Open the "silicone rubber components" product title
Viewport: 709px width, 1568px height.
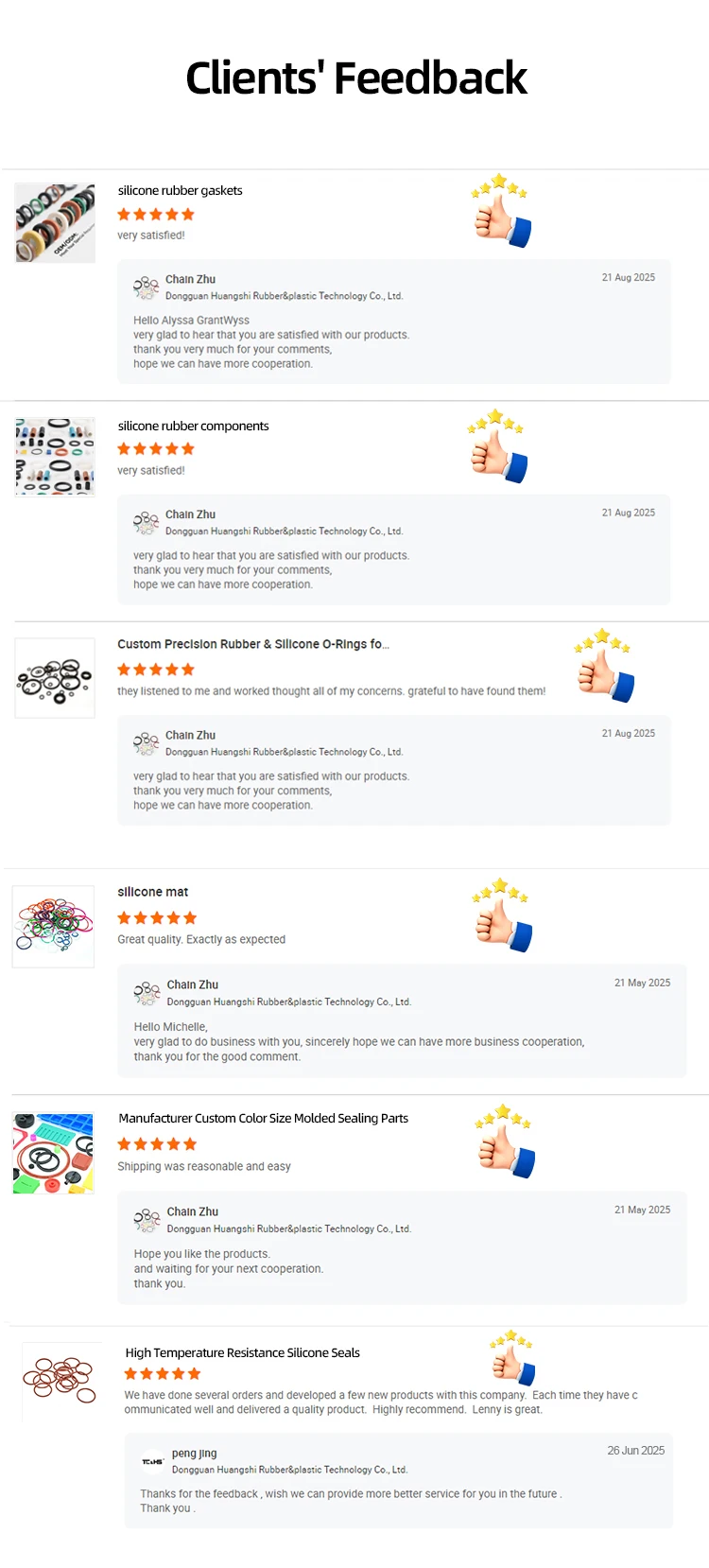(193, 426)
